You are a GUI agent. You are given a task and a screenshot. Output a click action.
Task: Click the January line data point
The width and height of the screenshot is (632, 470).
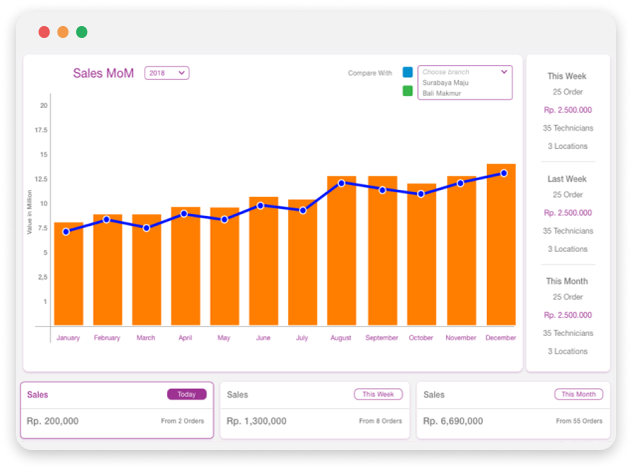(x=67, y=232)
